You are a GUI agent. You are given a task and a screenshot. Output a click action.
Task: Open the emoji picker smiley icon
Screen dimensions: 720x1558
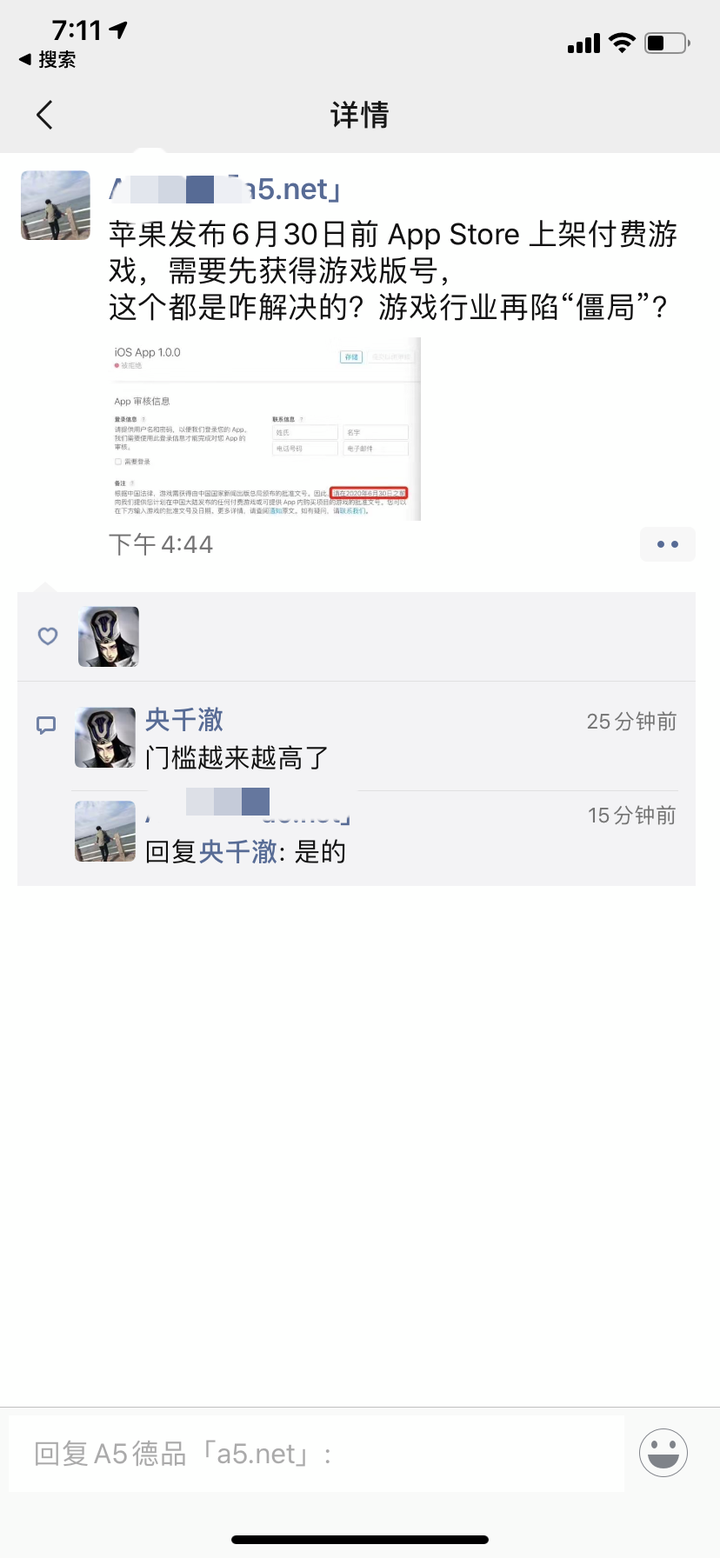(x=663, y=1452)
